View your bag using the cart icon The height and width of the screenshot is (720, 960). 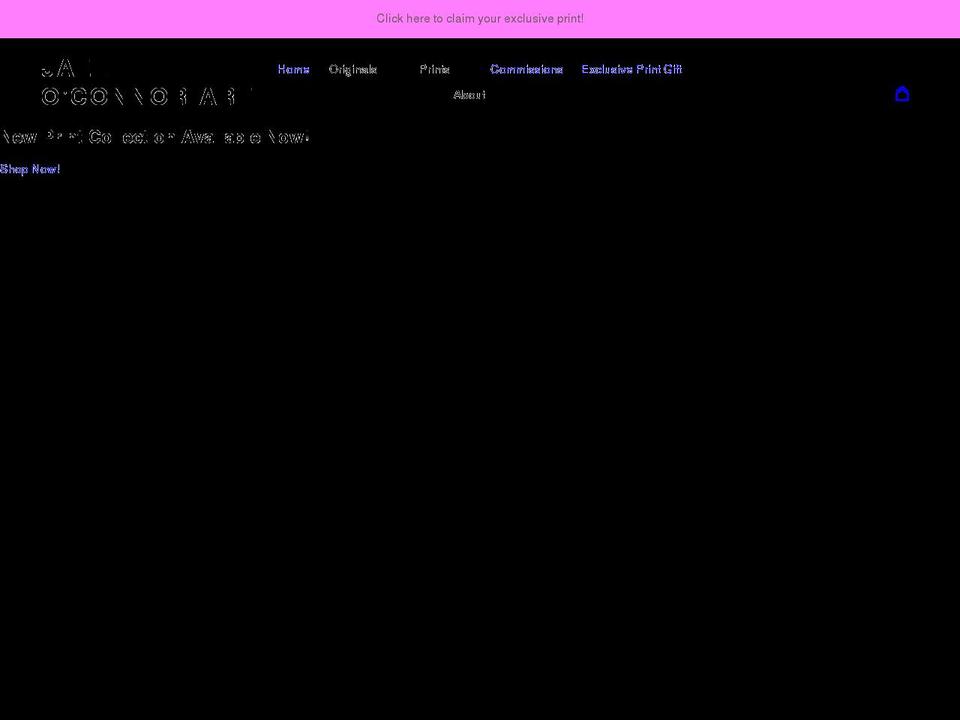pos(902,94)
